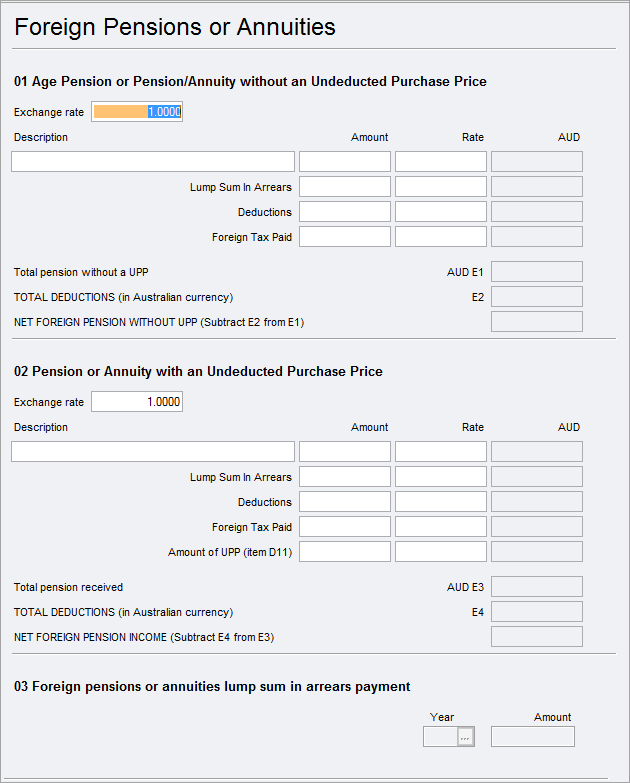Viewport: 630px width, 783px height.
Task: Click section 01 Foreign Tax Paid rate field
Action: (x=441, y=237)
